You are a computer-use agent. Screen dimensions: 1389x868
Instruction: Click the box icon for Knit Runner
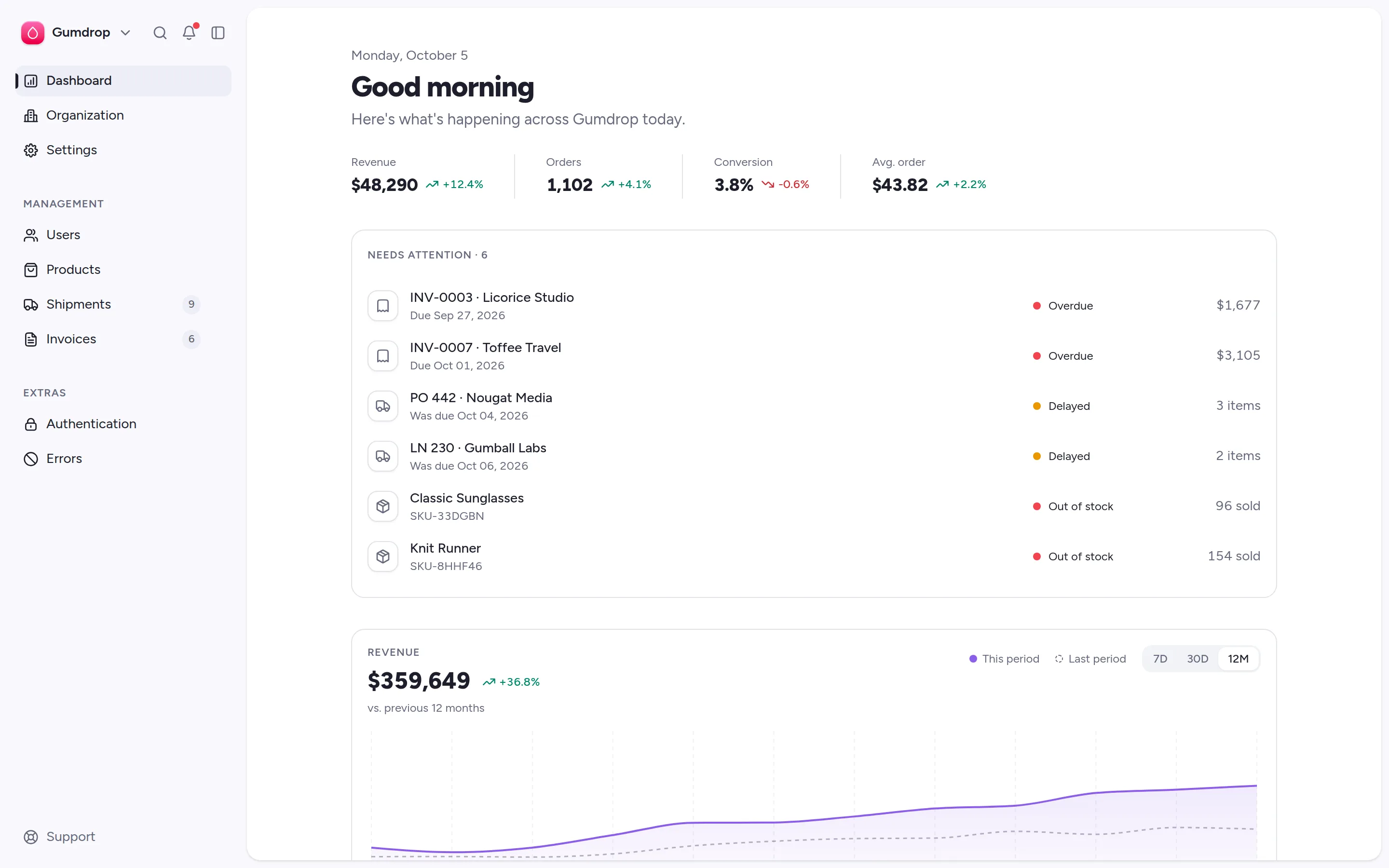383,557
